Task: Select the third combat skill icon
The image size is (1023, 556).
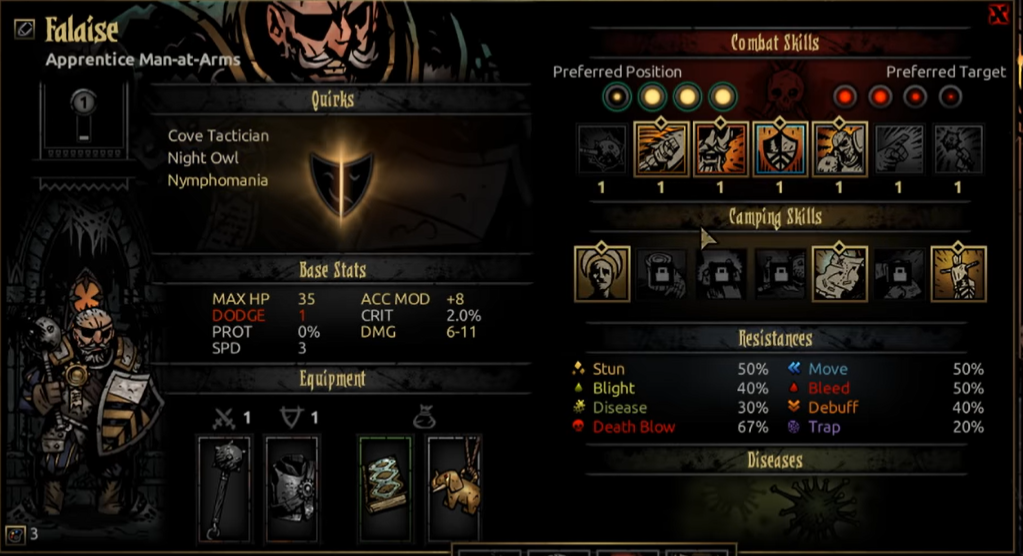Action: click(720, 149)
